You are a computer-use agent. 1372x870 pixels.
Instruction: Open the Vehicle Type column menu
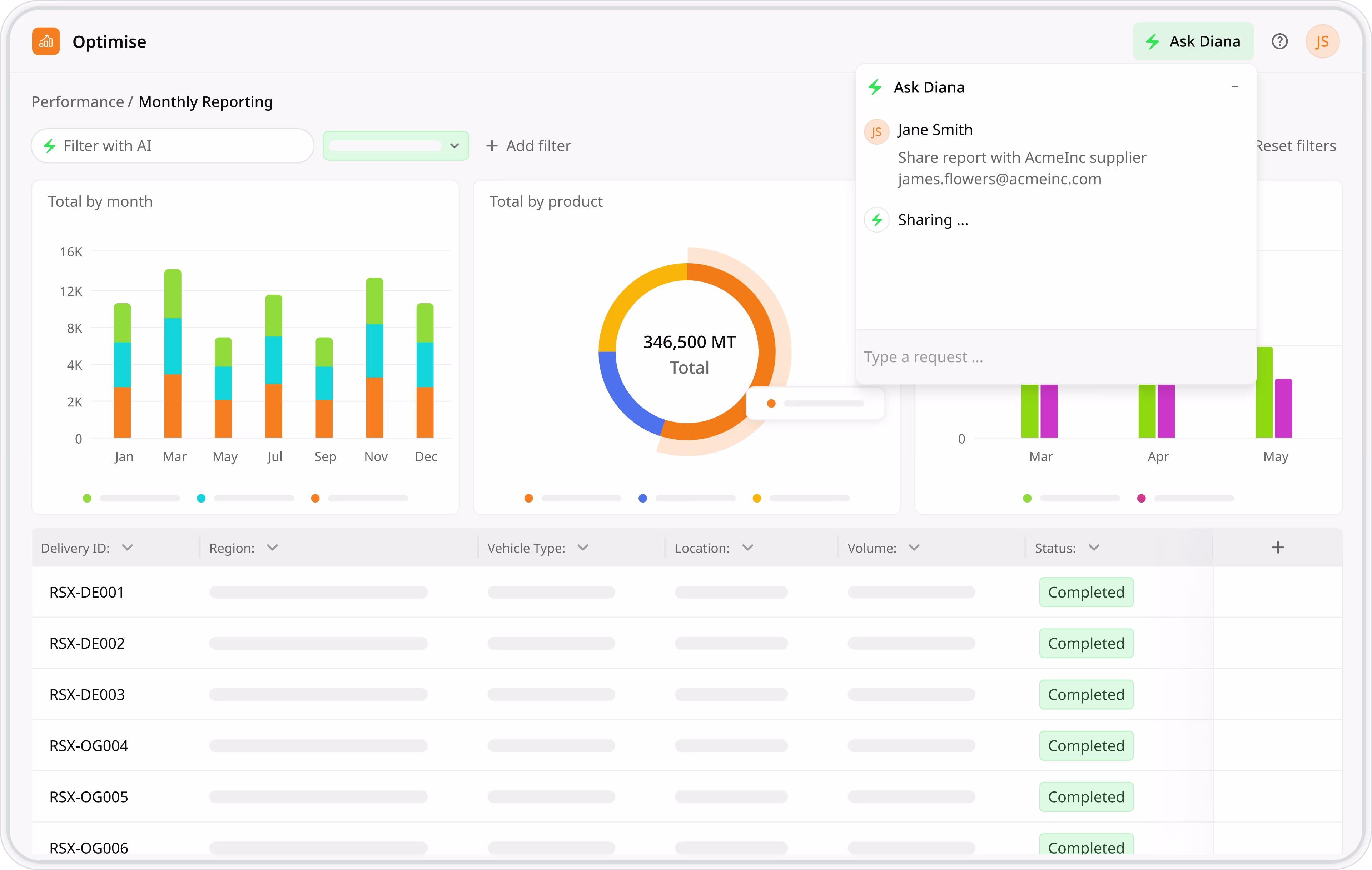click(582, 548)
